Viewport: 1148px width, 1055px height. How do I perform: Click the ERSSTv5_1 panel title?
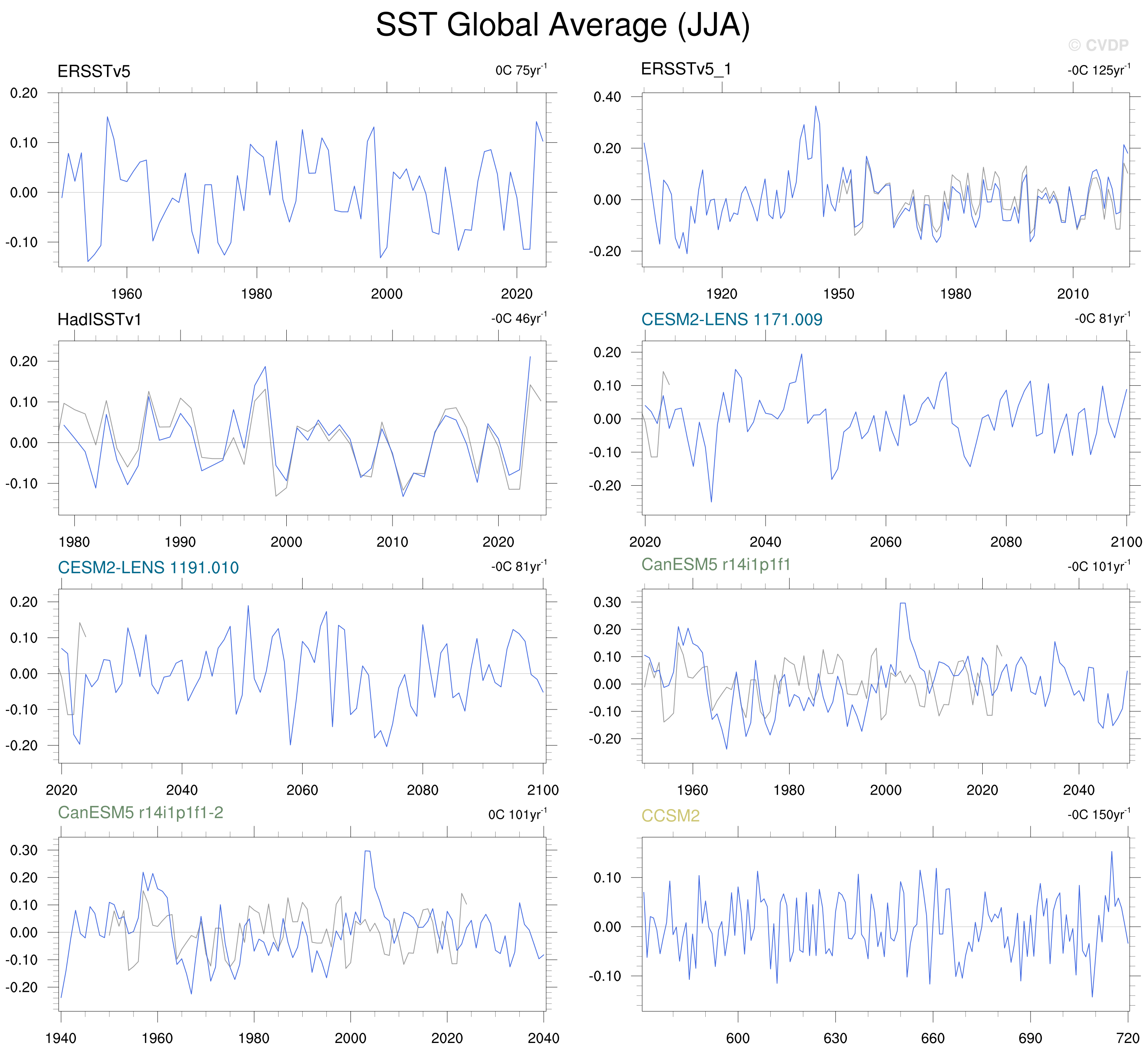(x=686, y=69)
